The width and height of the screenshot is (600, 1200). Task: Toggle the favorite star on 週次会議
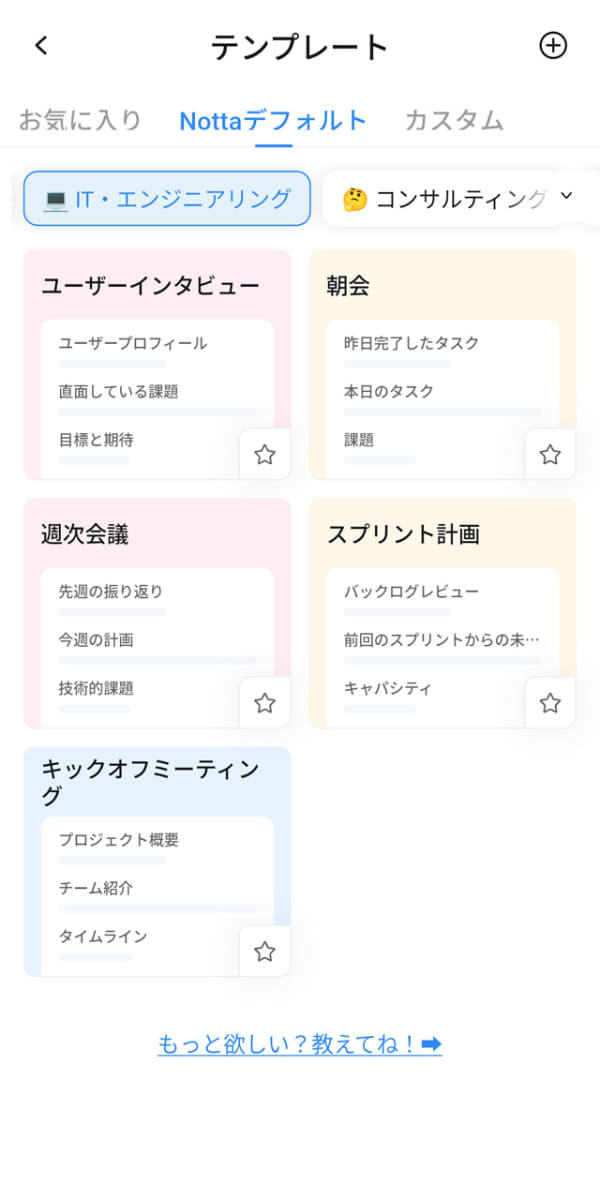click(x=265, y=703)
